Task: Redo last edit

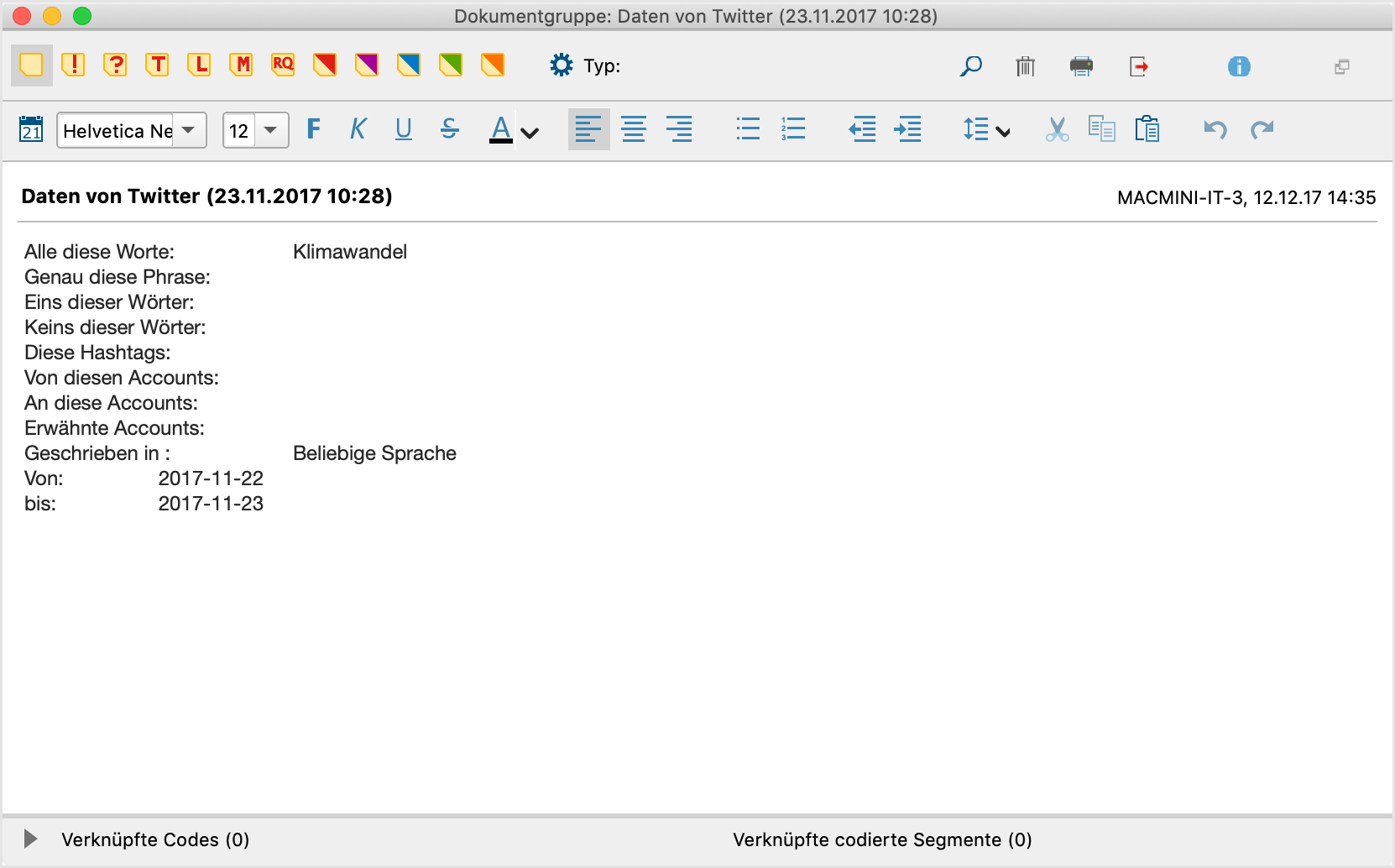Action: pos(1262,129)
